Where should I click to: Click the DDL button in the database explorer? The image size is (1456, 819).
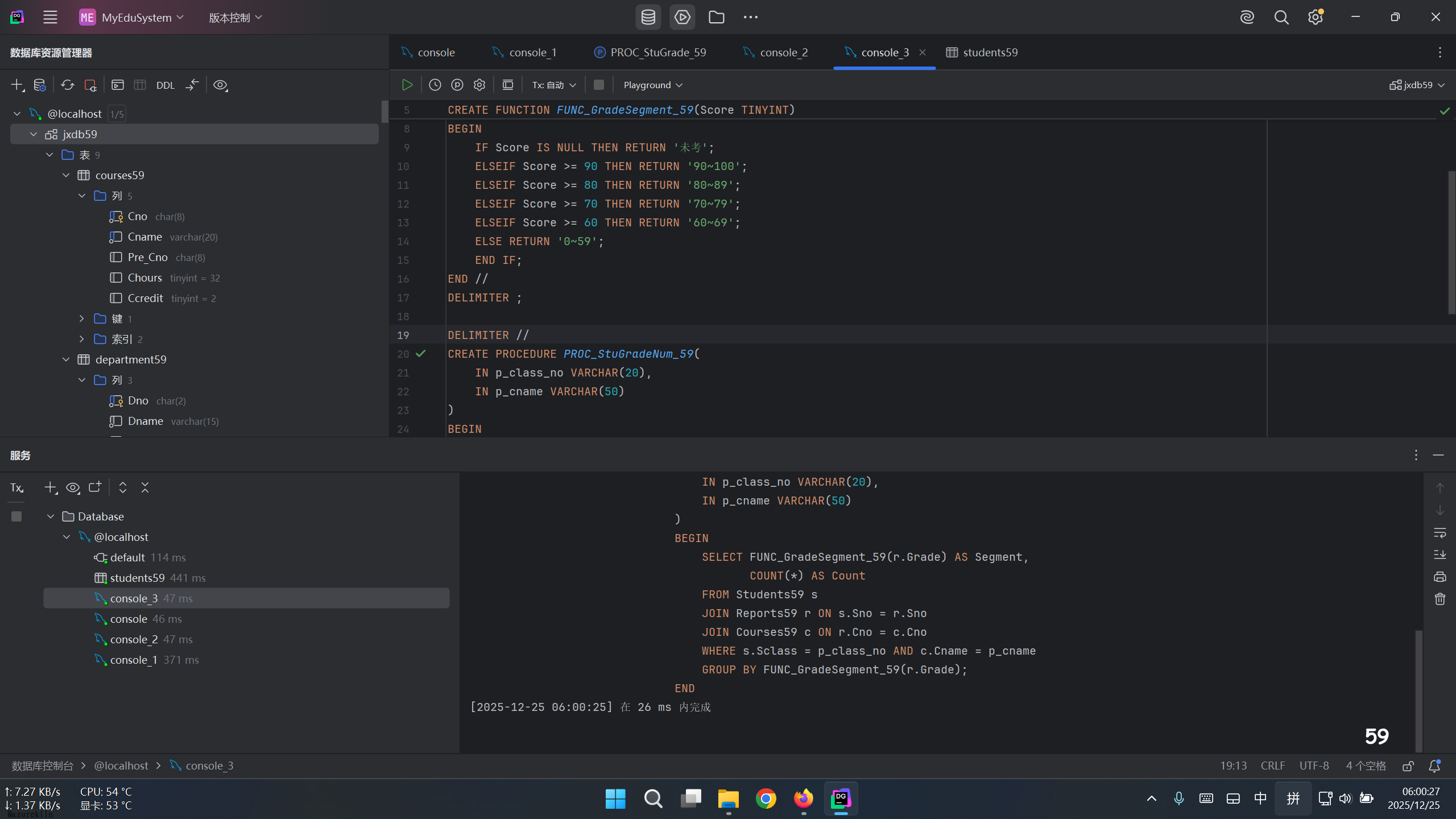[x=165, y=85]
